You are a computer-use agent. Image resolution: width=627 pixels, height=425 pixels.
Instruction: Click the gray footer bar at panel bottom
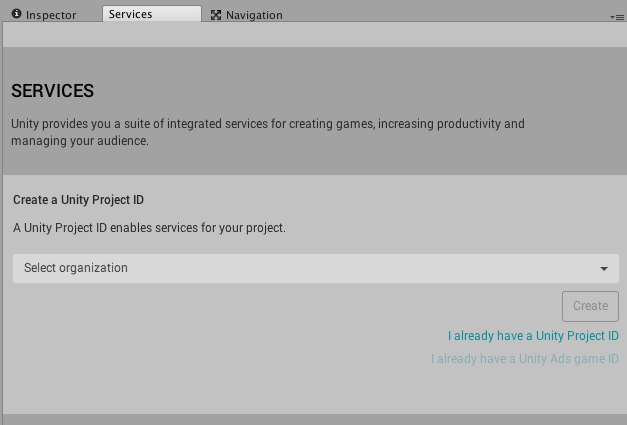point(313,419)
